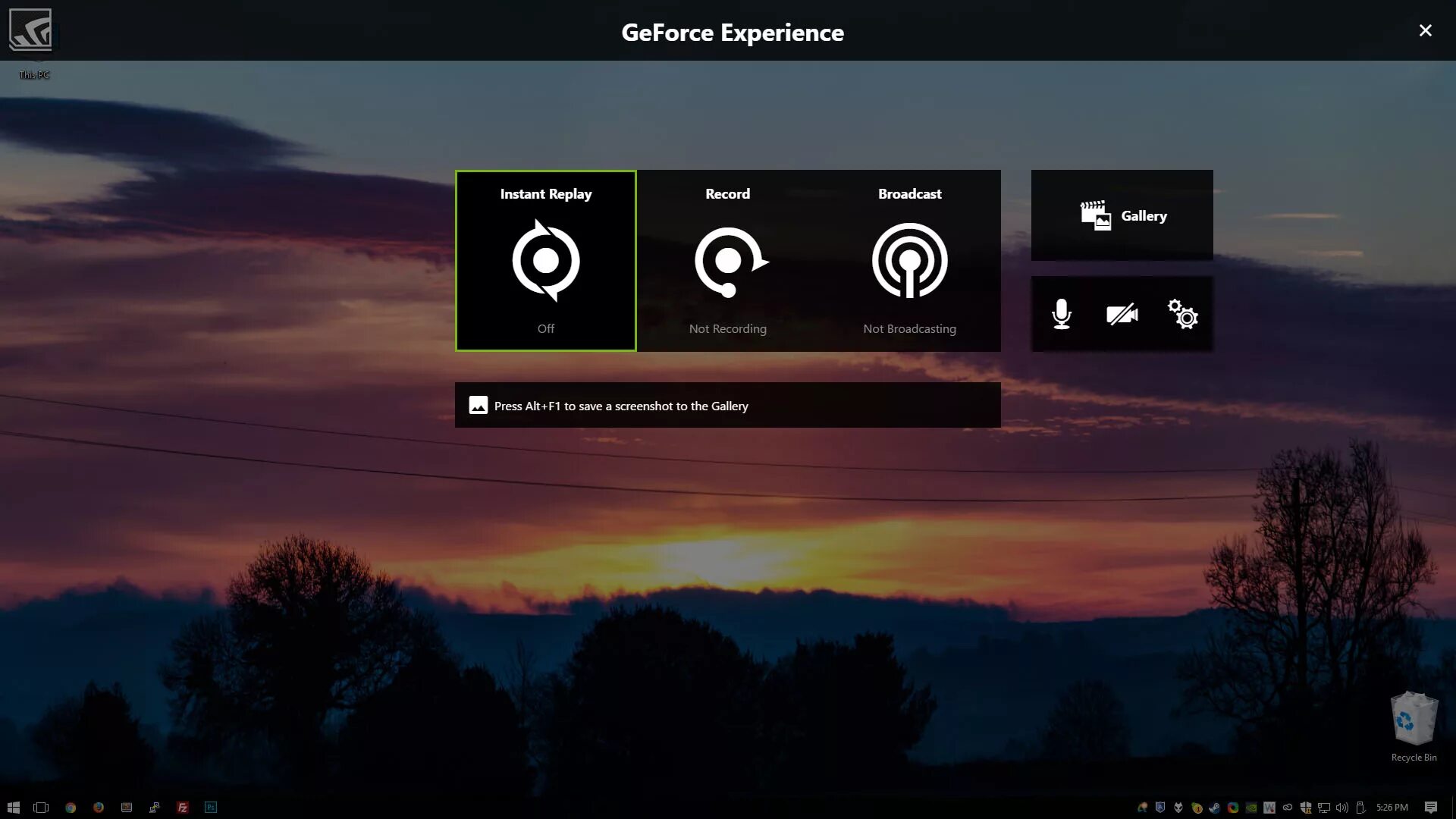
Task: Click the top-left NVIDIA overlay logo
Action: pos(30,30)
